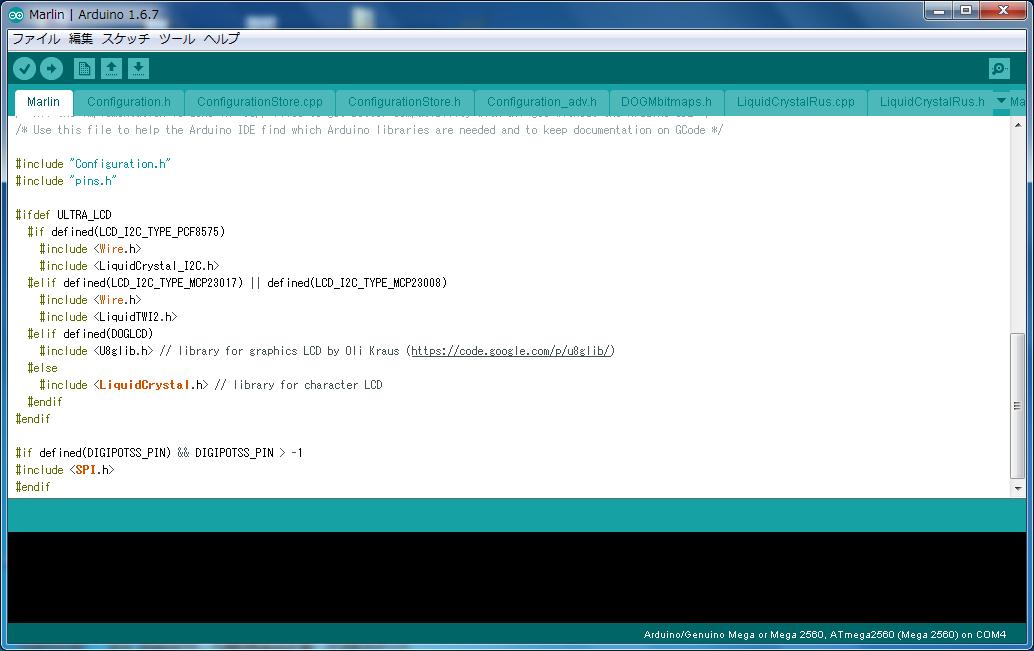Switch to the DOGMbitmaps.h tab
The image size is (1034, 651).
666,102
